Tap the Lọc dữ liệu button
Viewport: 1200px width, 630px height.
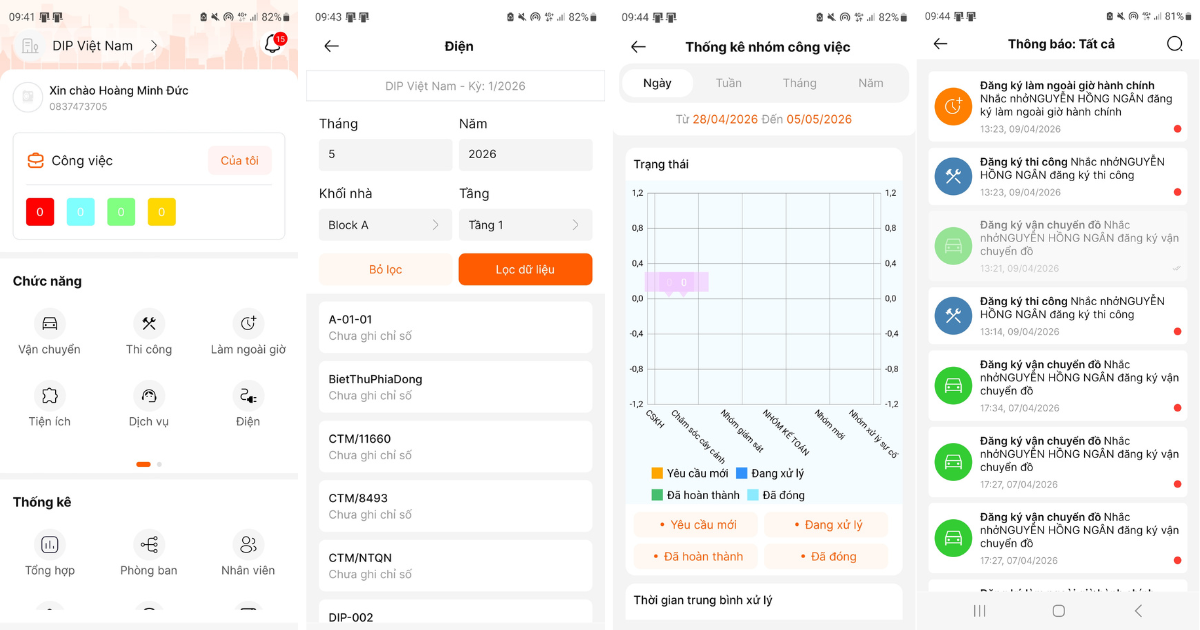[x=525, y=269]
